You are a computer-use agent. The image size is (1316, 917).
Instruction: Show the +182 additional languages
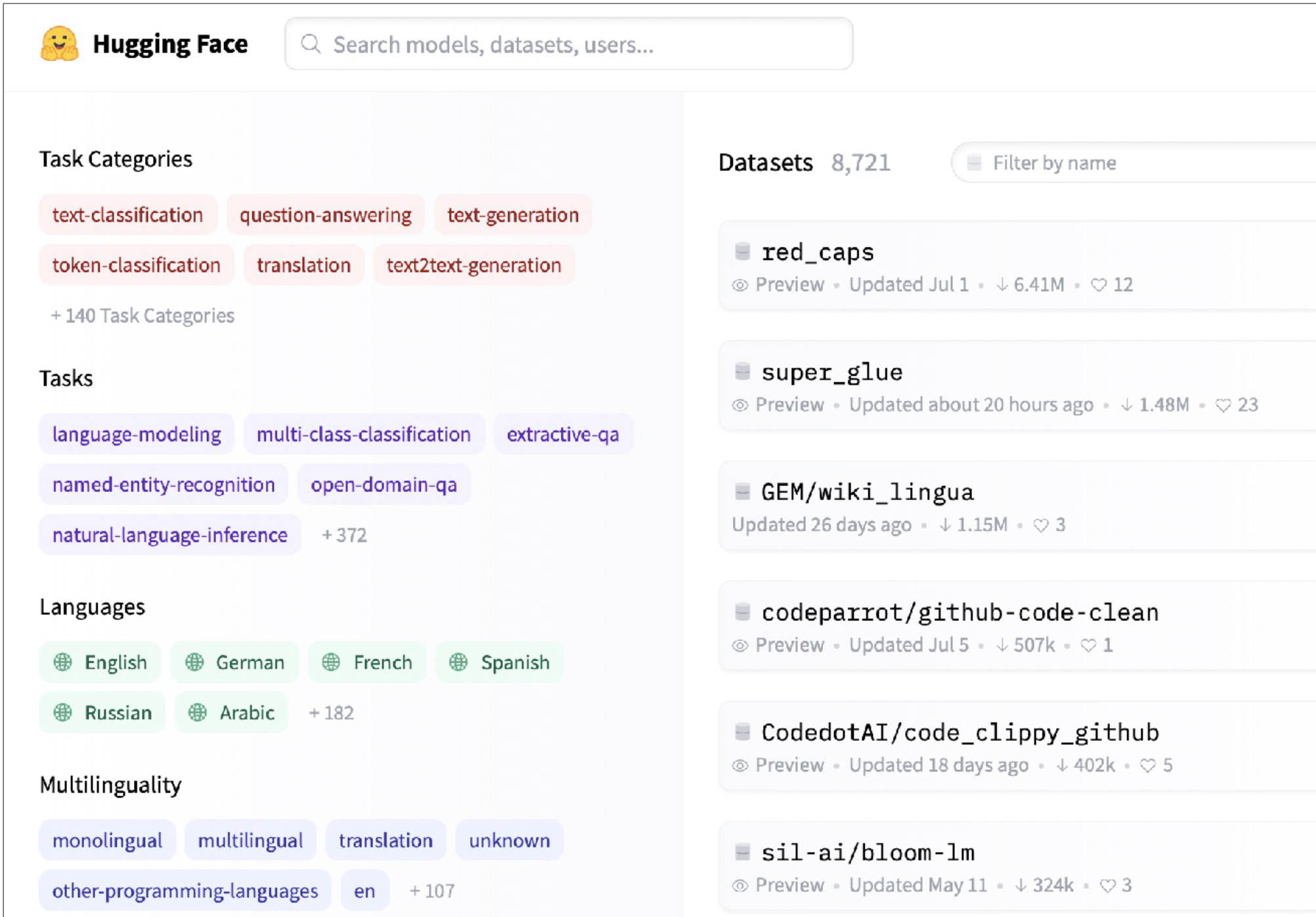tap(332, 713)
